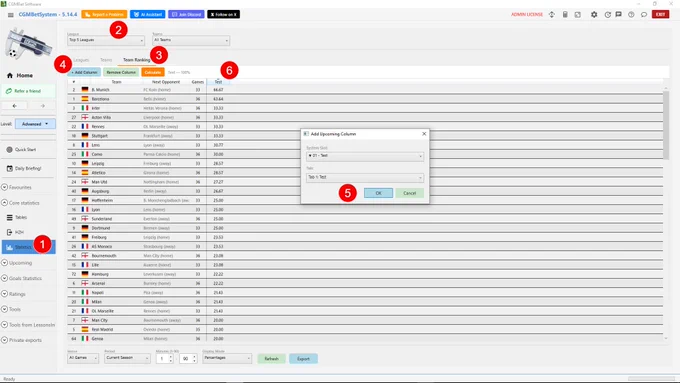Expand Tools from Lessonsin section
This screenshot has height=383, width=680.
pyautogui.click(x=28, y=325)
